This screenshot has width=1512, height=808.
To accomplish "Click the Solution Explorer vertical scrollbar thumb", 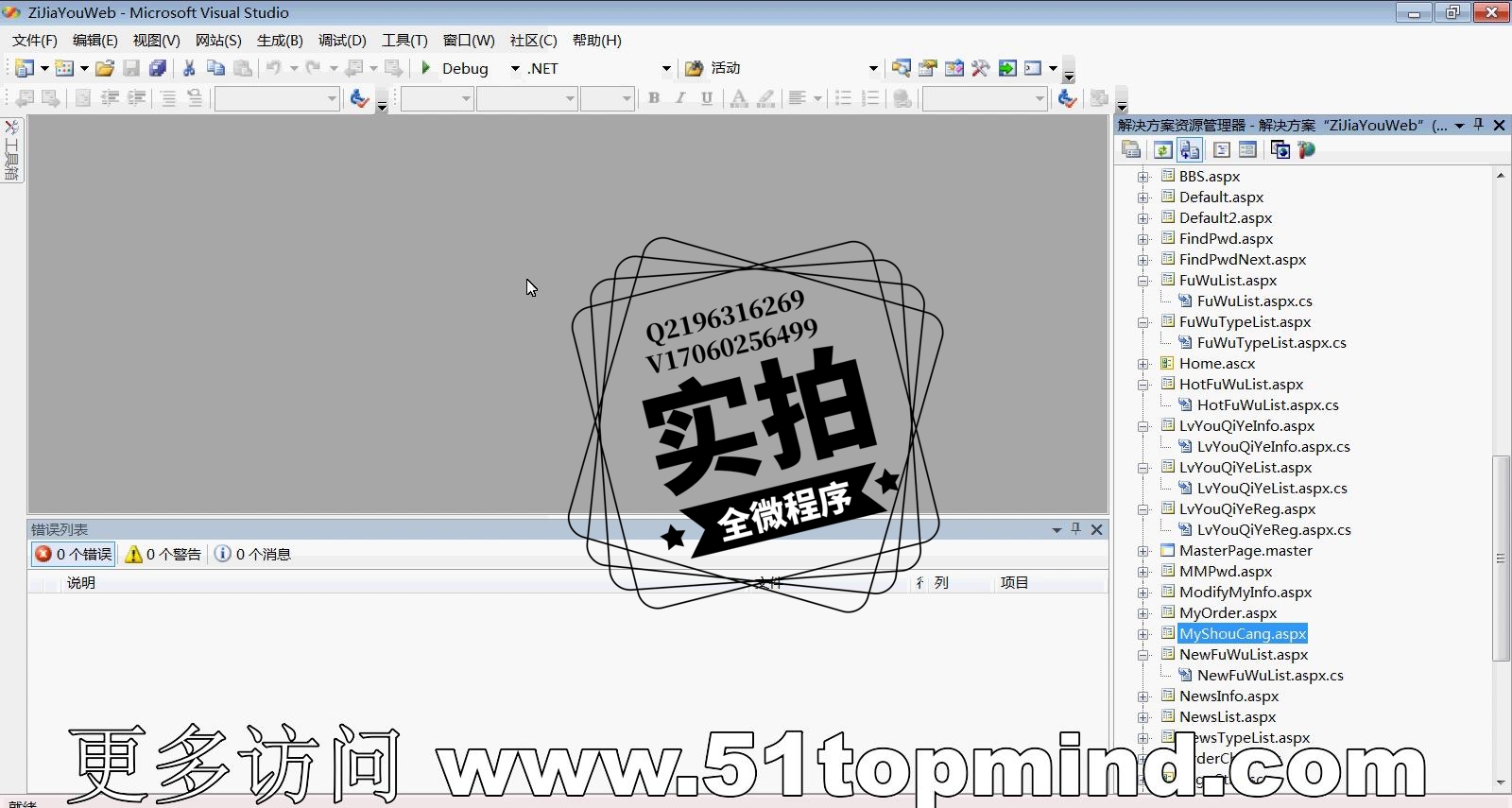I will 1501,558.
